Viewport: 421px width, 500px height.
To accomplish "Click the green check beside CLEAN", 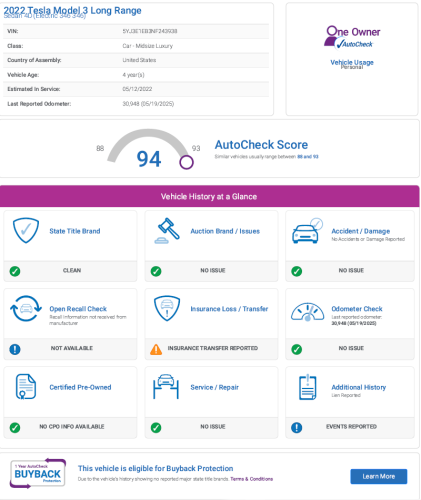I will coord(15,271).
